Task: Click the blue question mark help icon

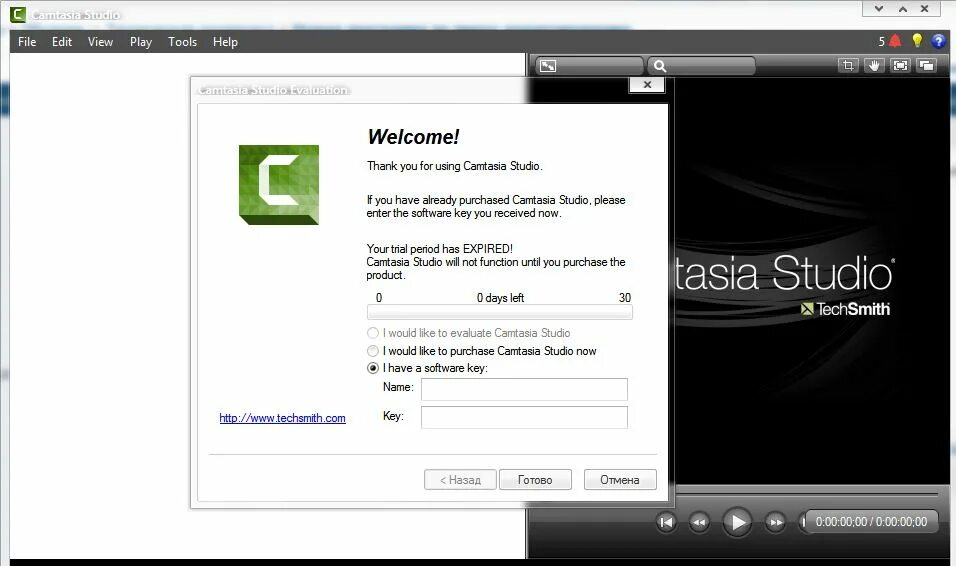Action: [x=938, y=41]
